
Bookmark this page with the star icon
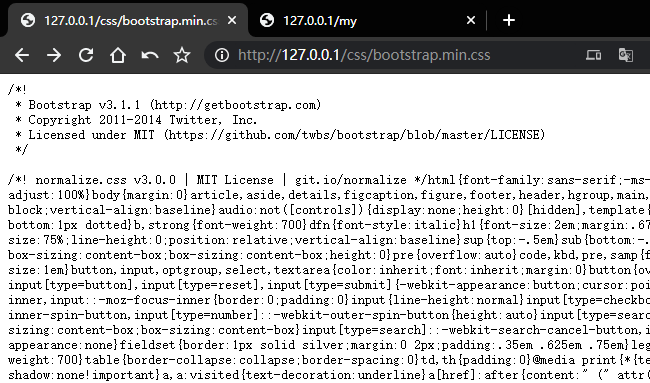tap(182, 55)
